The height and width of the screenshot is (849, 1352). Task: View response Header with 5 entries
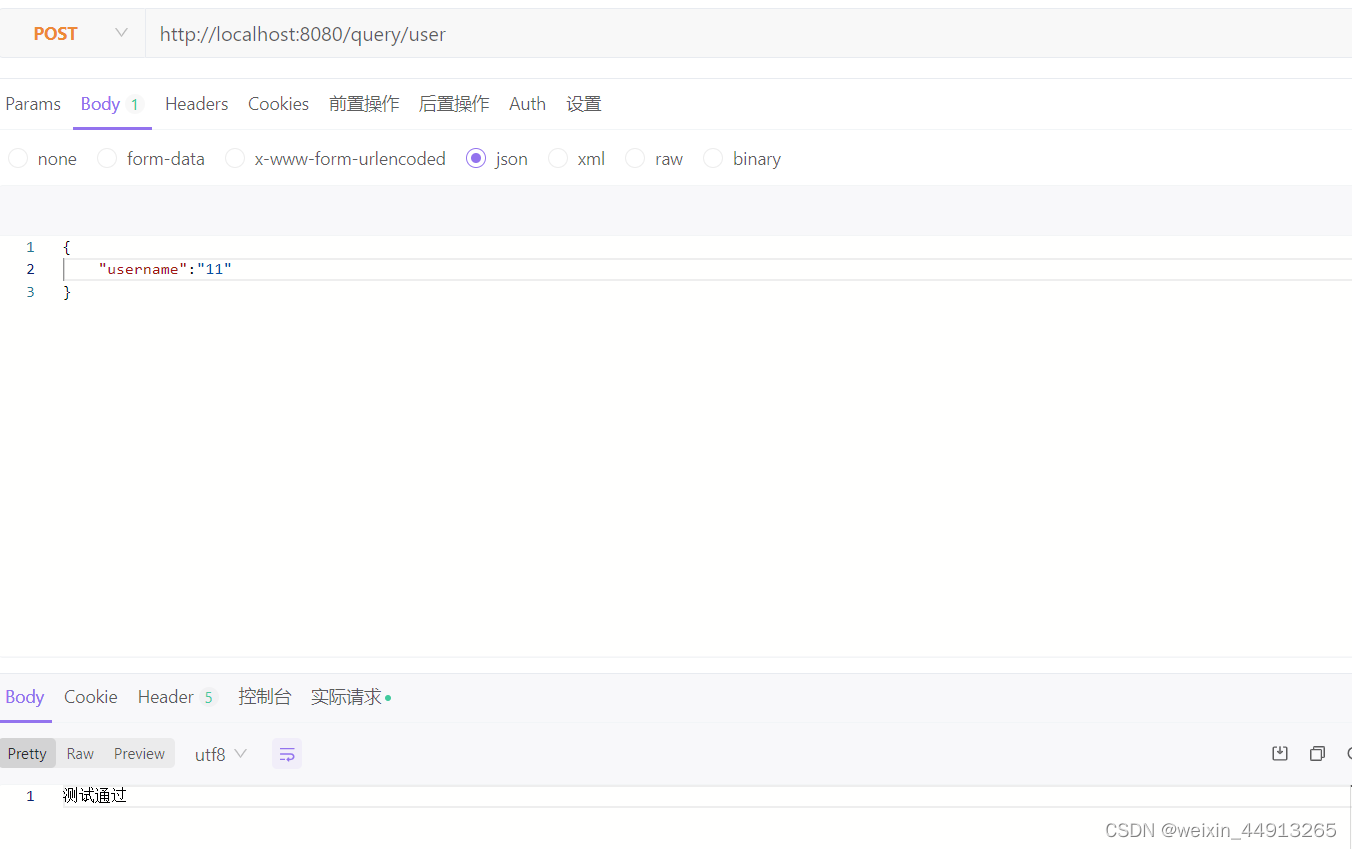coord(165,696)
